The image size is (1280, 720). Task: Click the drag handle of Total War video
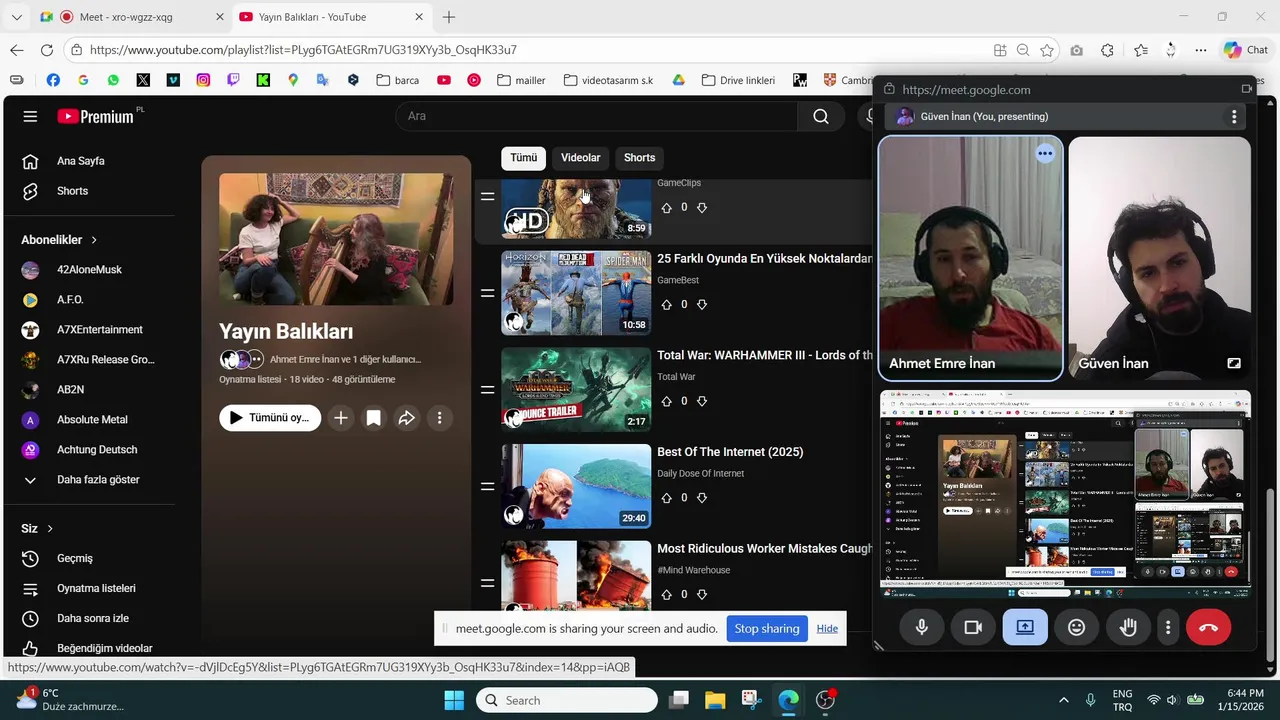click(x=487, y=390)
